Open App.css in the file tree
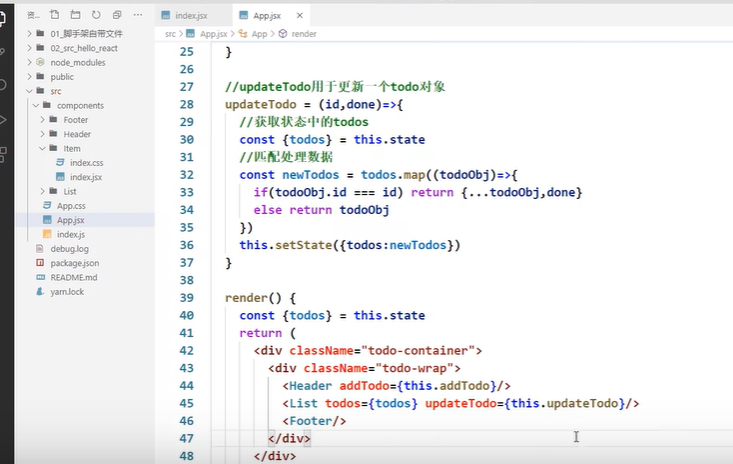Viewport: 733px width, 464px height. (71, 206)
